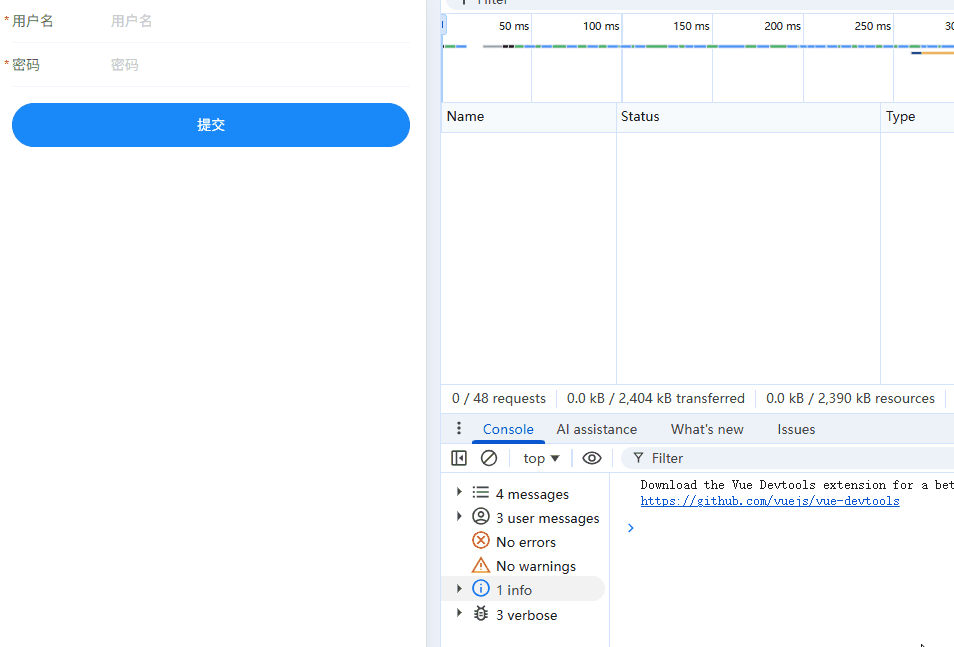Click the network request timeline overview
Viewport: 954px width, 647px height.
[x=700, y=57]
